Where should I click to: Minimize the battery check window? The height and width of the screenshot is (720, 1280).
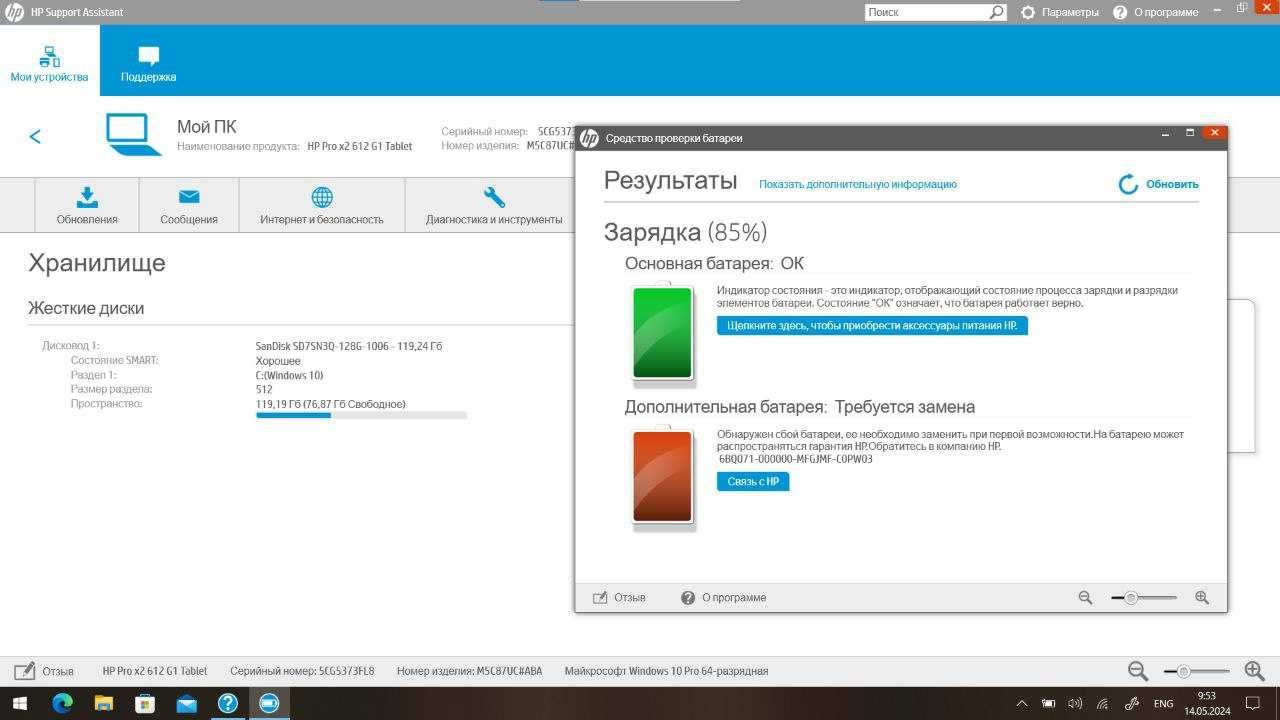1166,134
